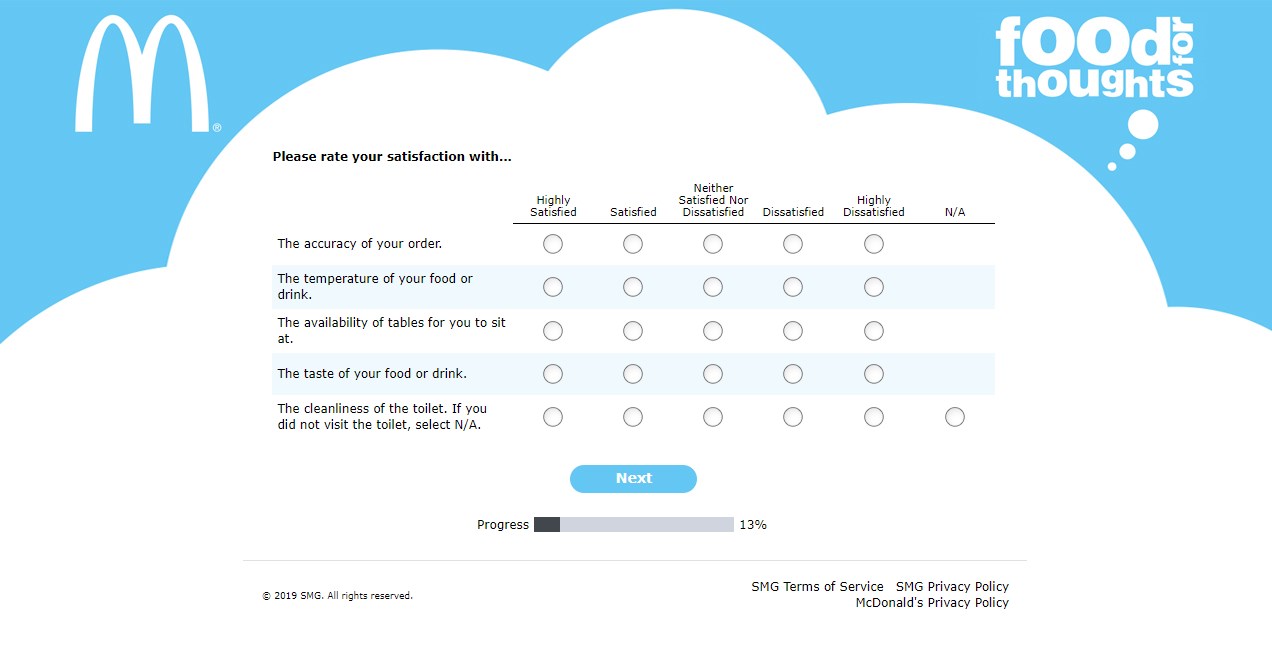This screenshot has width=1272, height=652.
Task: Click the McDonald's golden arches logo
Action: click(x=146, y=74)
